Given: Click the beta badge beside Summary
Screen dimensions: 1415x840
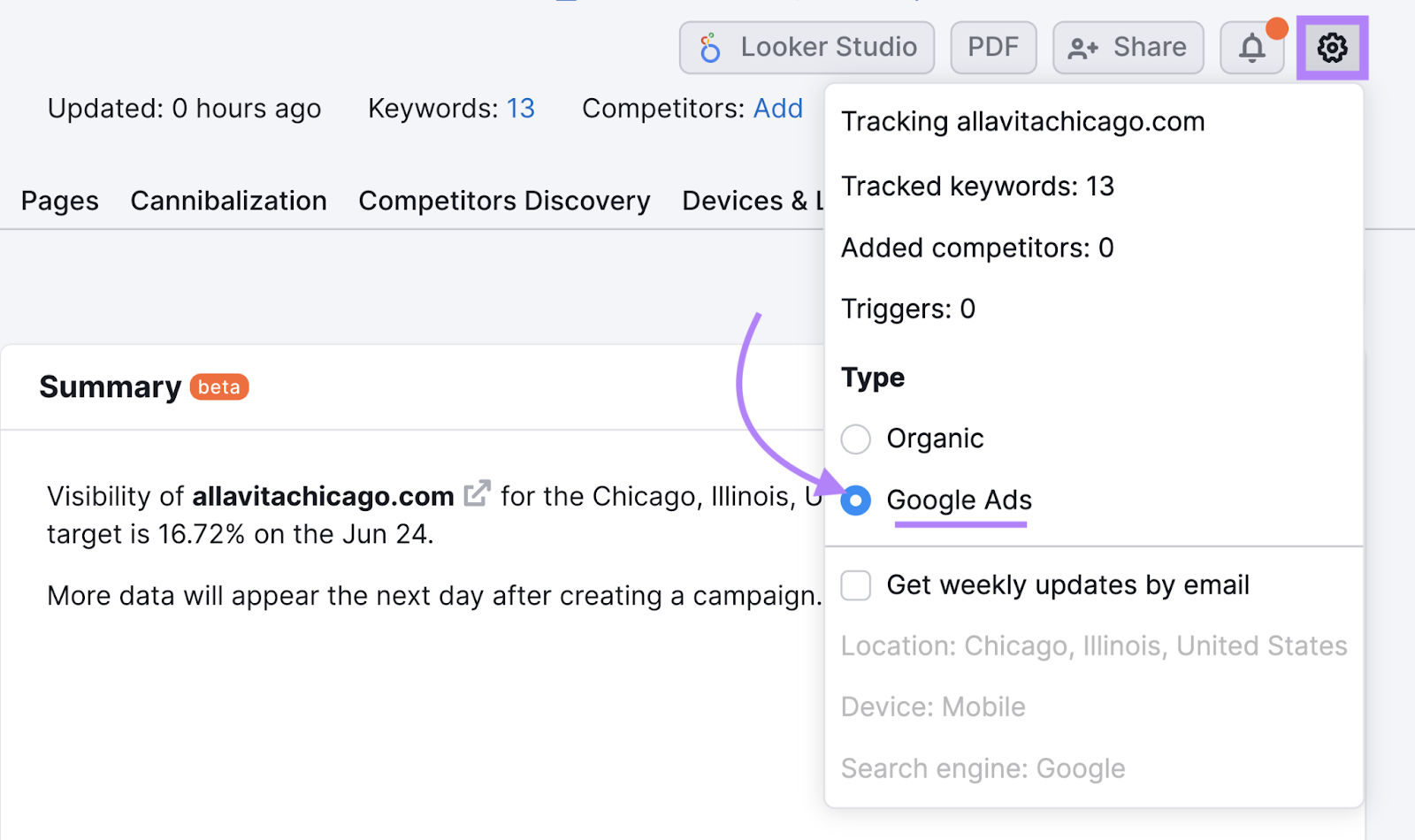Looking at the screenshot, I should [x=219, y=386].
